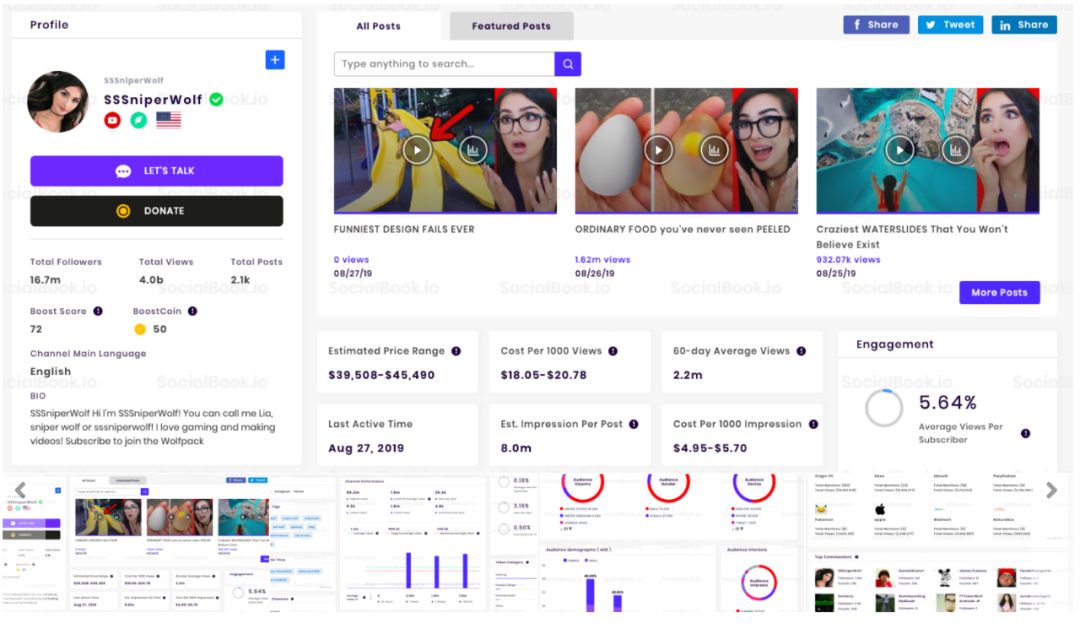The height and width of the screenshot is (640, 1080).
Task: Open stats icon on Craziest WATERSLIDES video
Action: (x=955, y=150)
